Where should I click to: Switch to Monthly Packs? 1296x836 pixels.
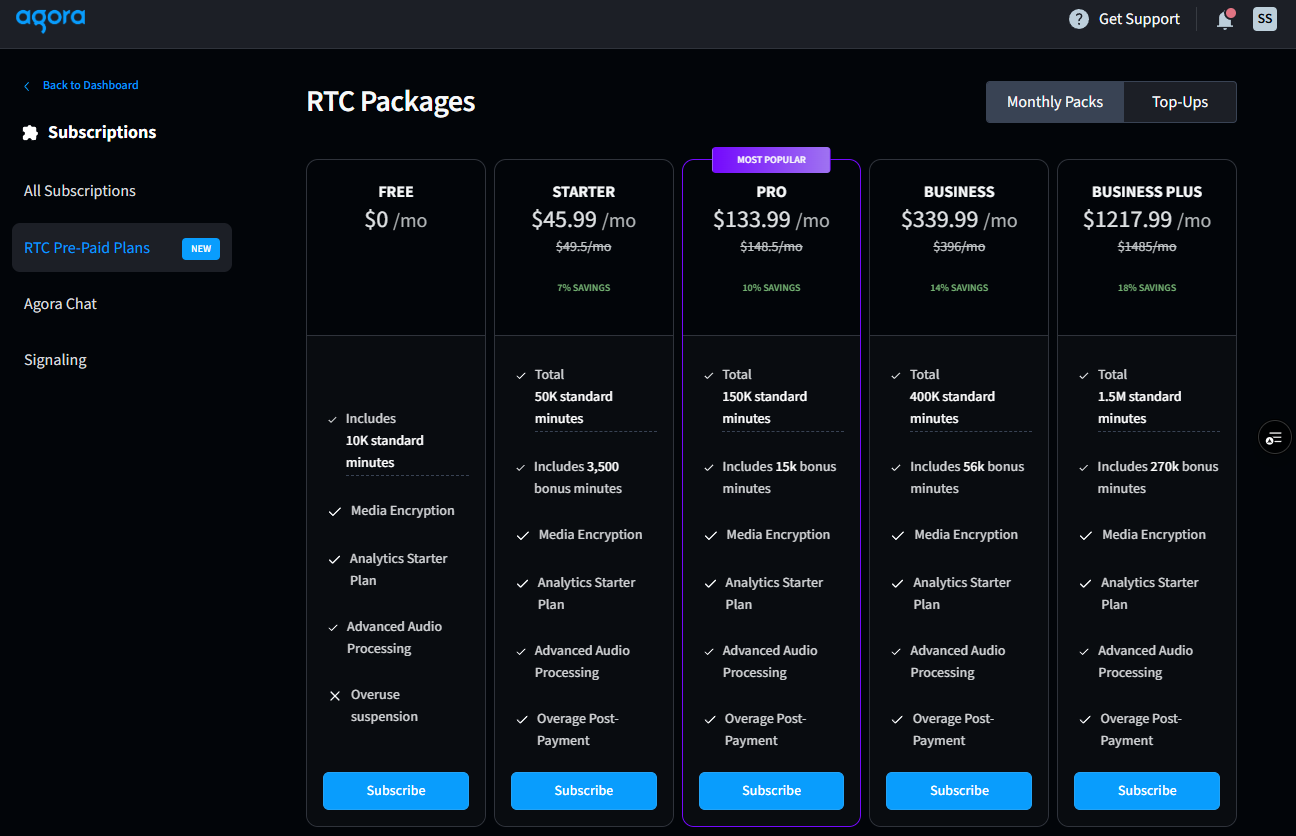(1055, 102)
